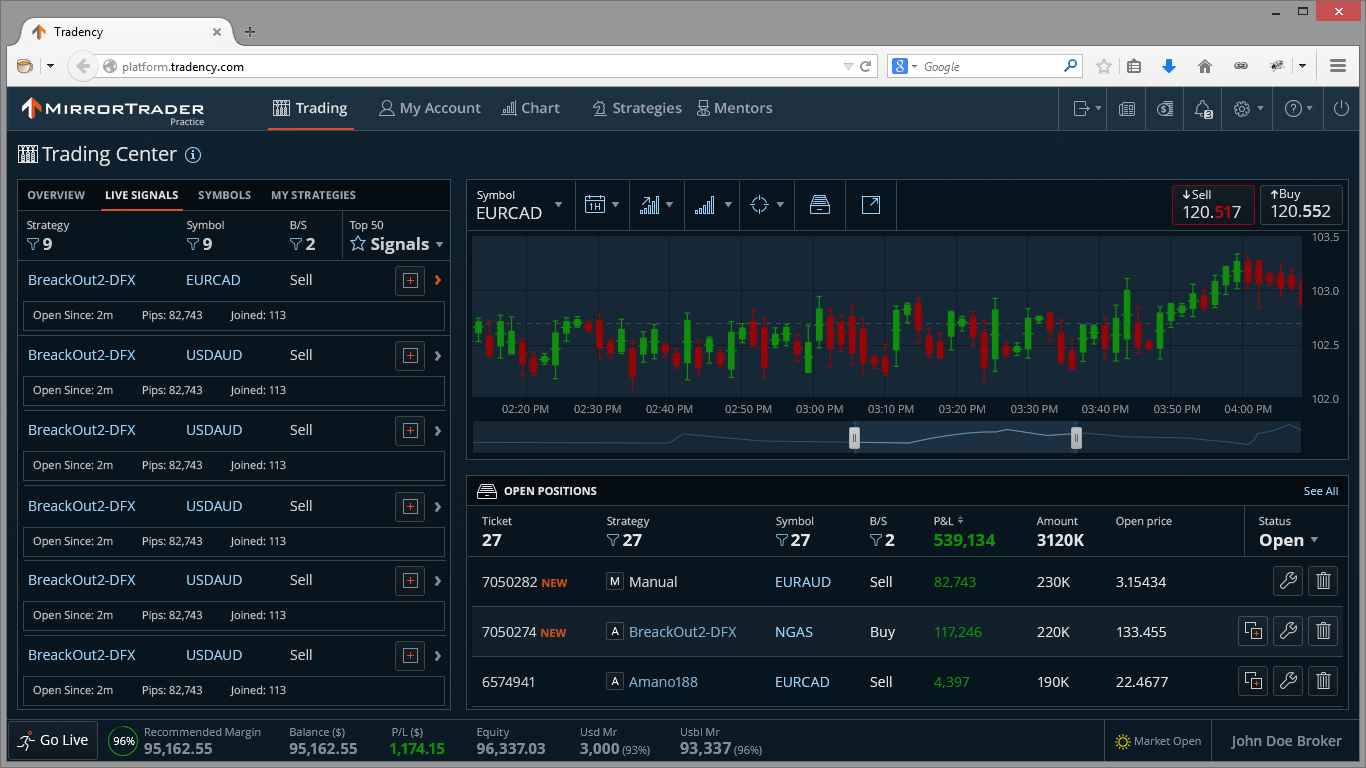Edit position 6574941 with wrench icon
The image size is (1366, 768).
1288,682
